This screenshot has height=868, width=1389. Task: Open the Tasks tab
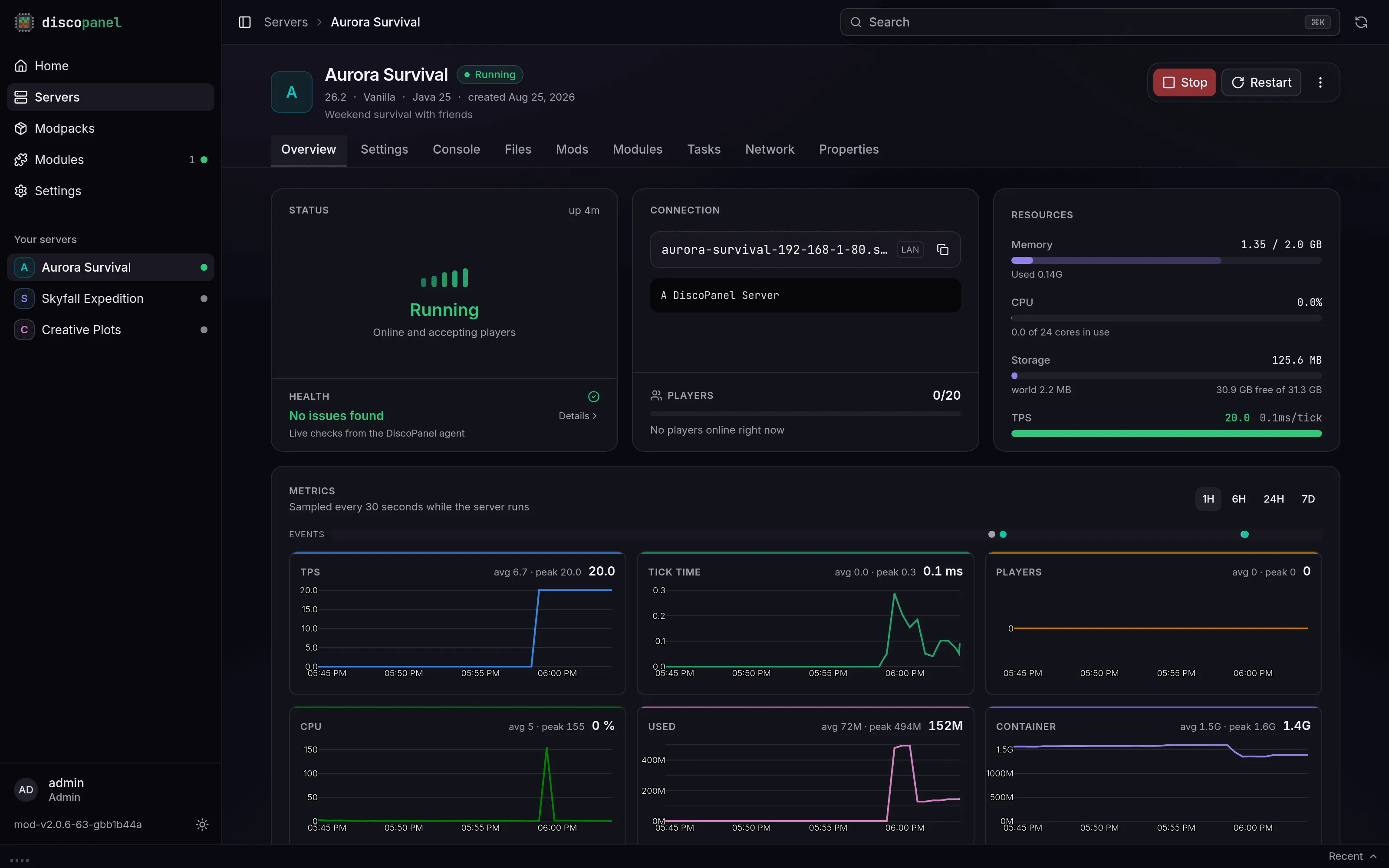coord(704,150)
